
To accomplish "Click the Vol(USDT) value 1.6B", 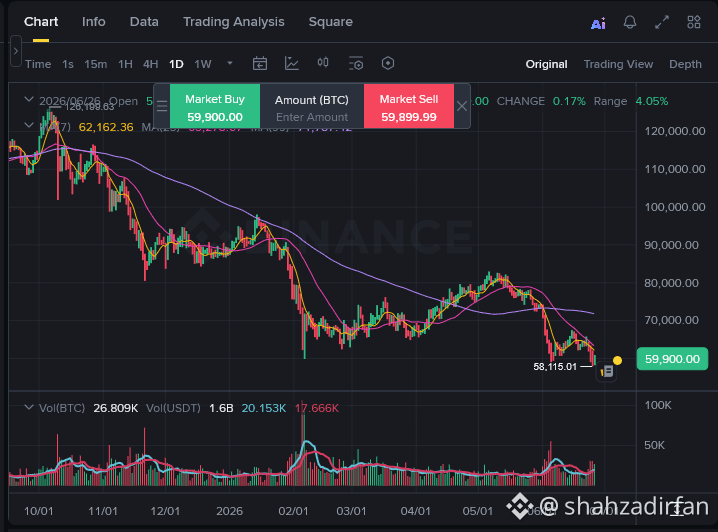I will tap(221, 408).
